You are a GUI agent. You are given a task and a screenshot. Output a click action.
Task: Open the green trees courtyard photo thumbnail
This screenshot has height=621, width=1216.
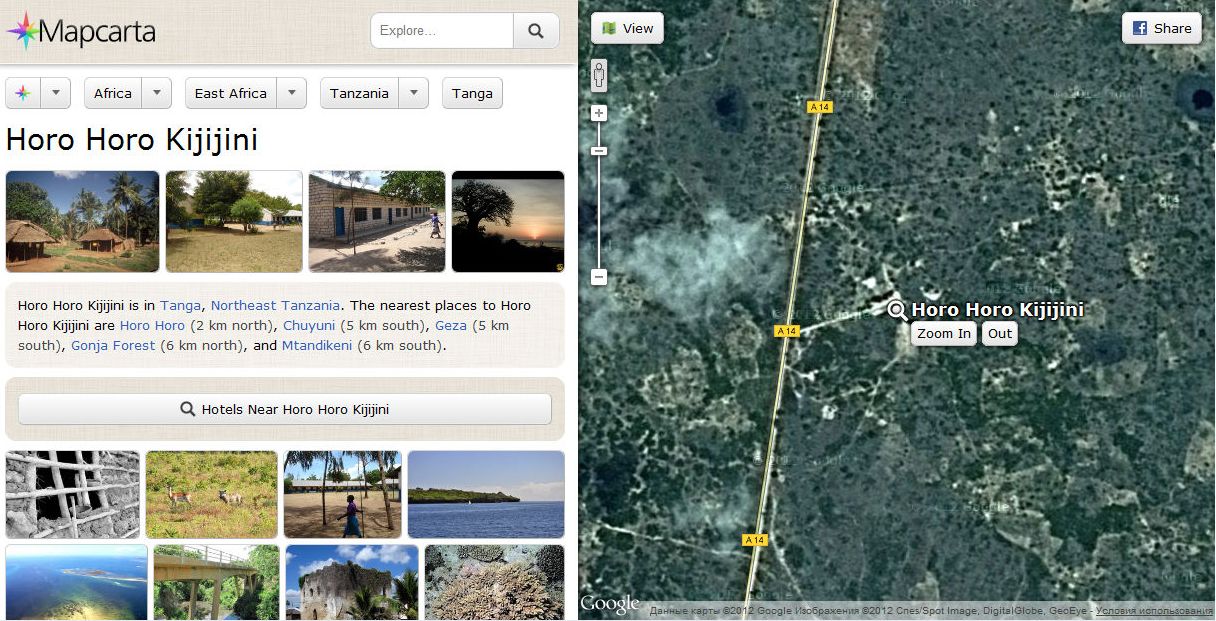pos(234,221)
